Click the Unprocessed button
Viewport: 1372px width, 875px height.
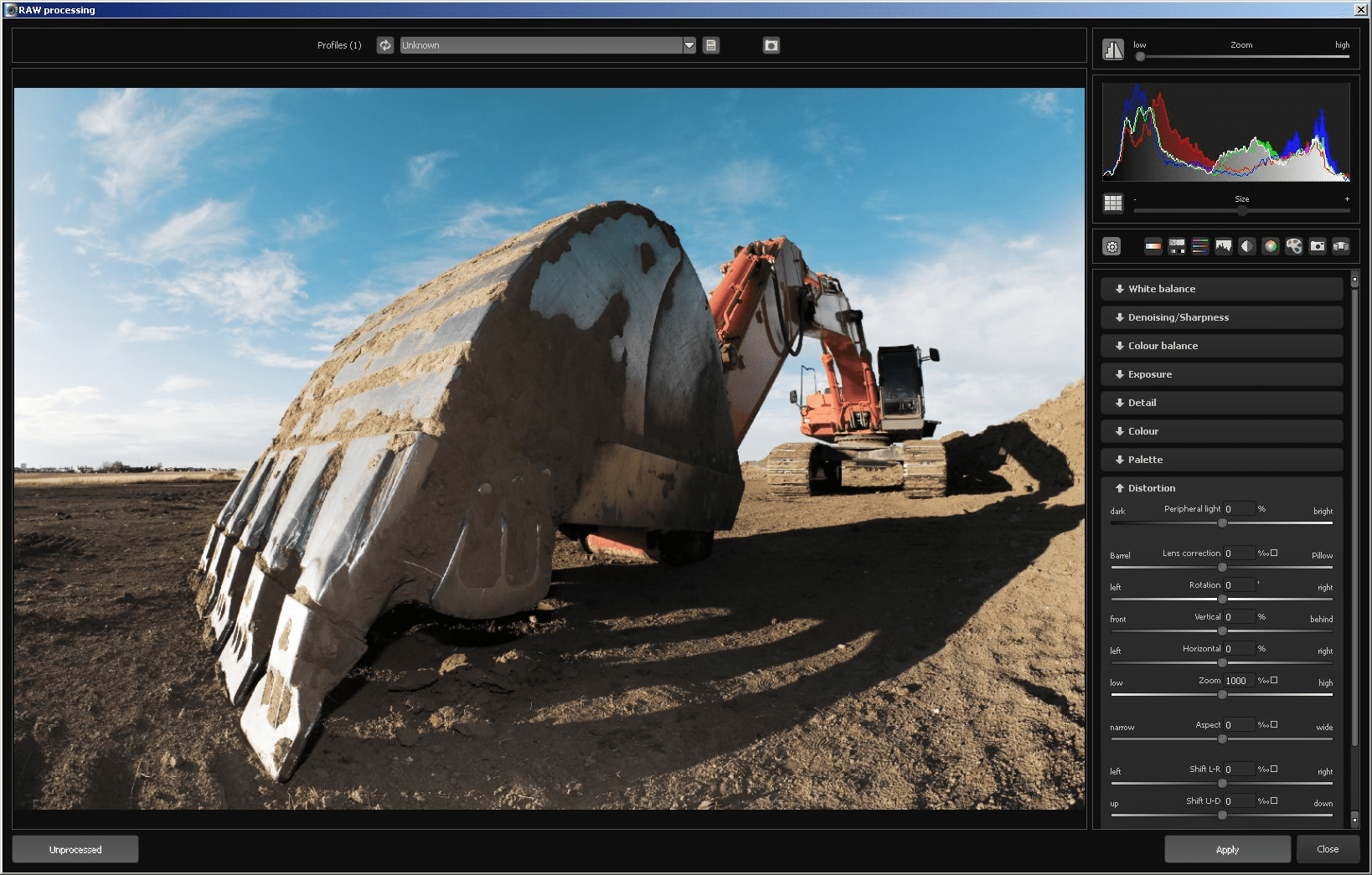tap(75, 848)
